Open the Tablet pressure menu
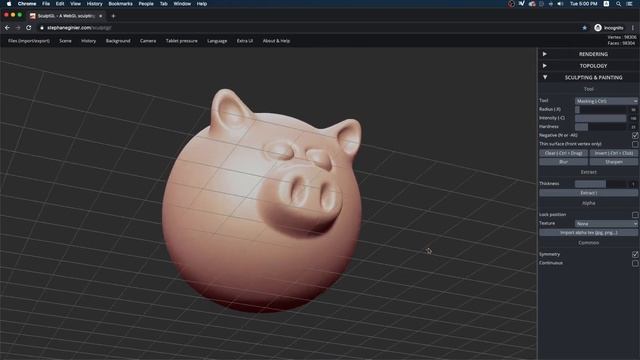The image size is (640, 360). point(182,41)
